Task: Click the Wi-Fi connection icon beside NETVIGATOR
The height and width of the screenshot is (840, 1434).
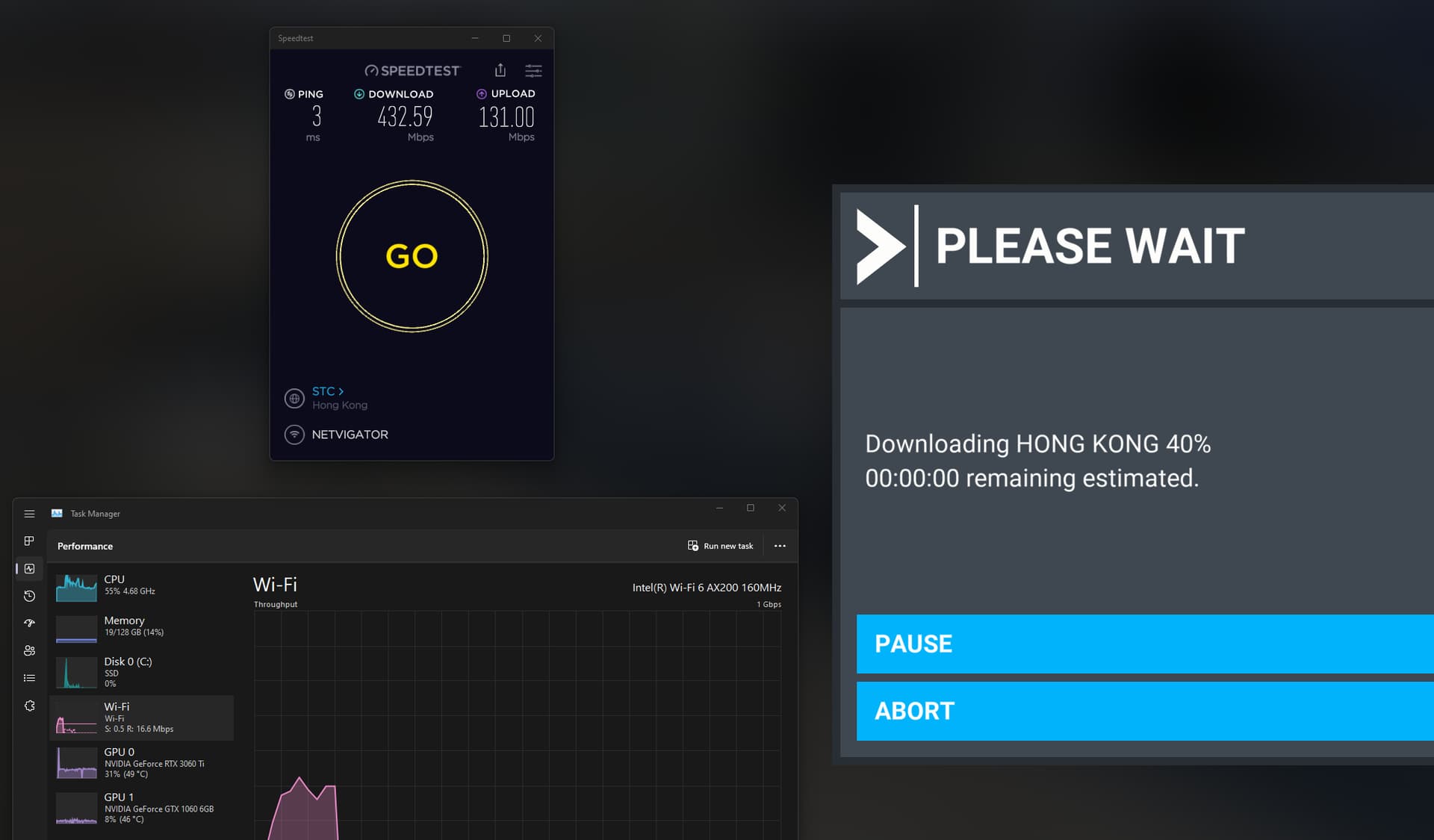Action: tap(294, 435)
